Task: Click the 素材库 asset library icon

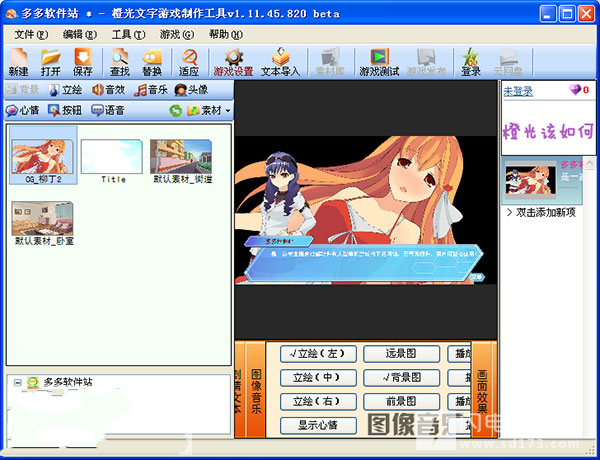Action: [330, 62]
